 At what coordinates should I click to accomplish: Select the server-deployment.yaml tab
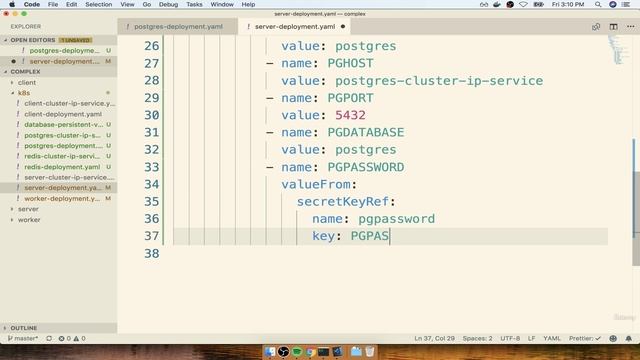click(295, 27)
